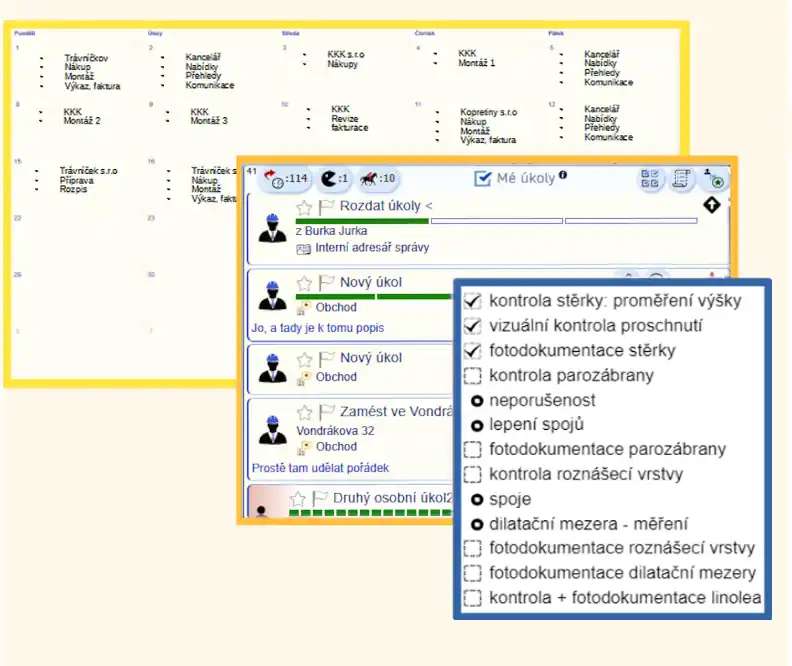The width and height of the screenshot is (792, 666).
Task: Select the dilatační mezera - měření bullet
Action: [x=477, y=524]
